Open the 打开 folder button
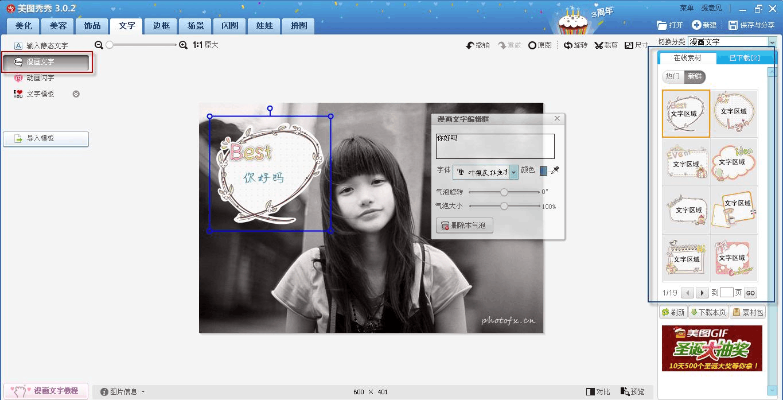The width and height of the screenshot is (783, 400). click(669, 25)
